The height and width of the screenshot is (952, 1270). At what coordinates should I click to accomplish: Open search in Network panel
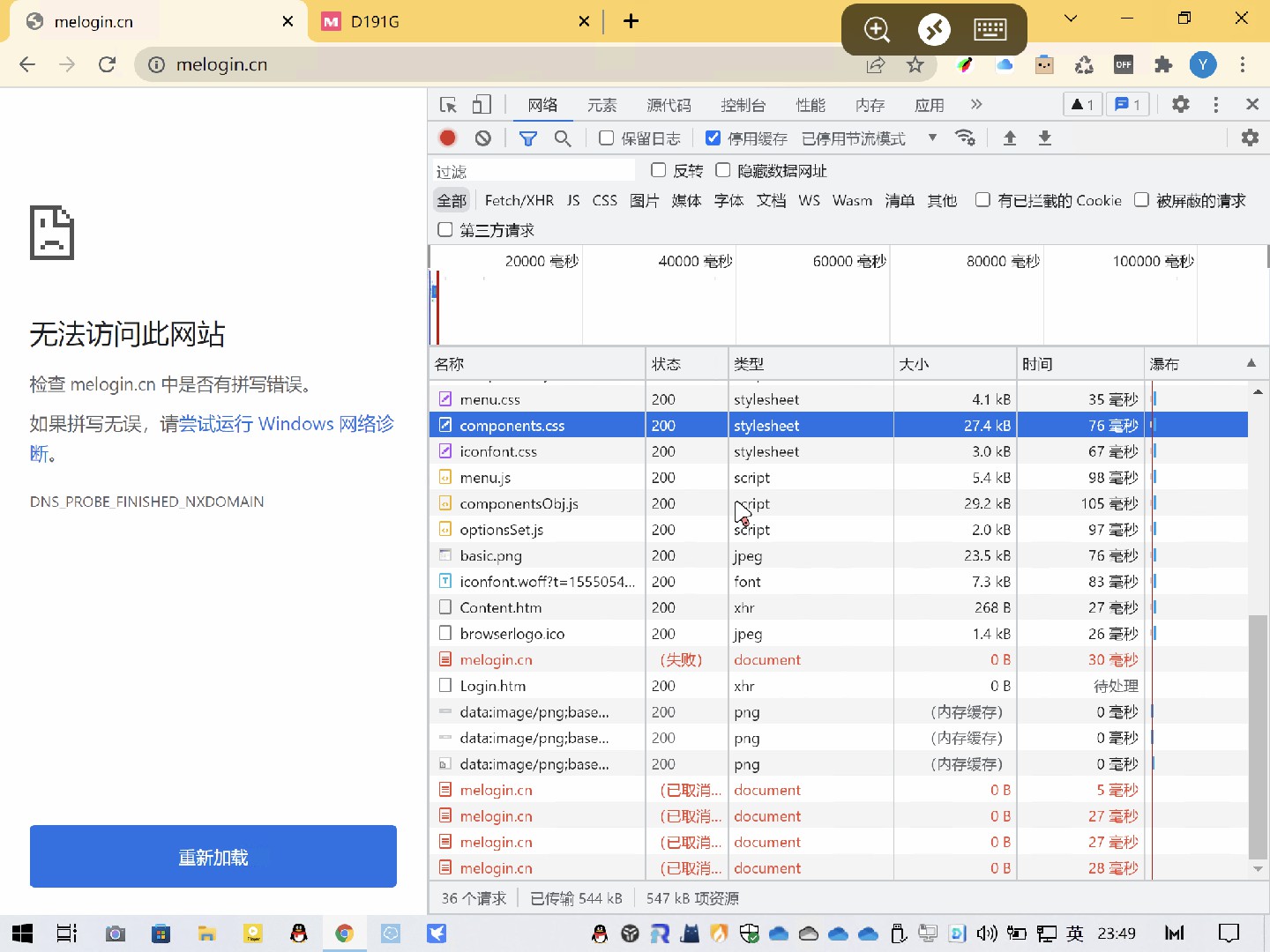point(563,138)
